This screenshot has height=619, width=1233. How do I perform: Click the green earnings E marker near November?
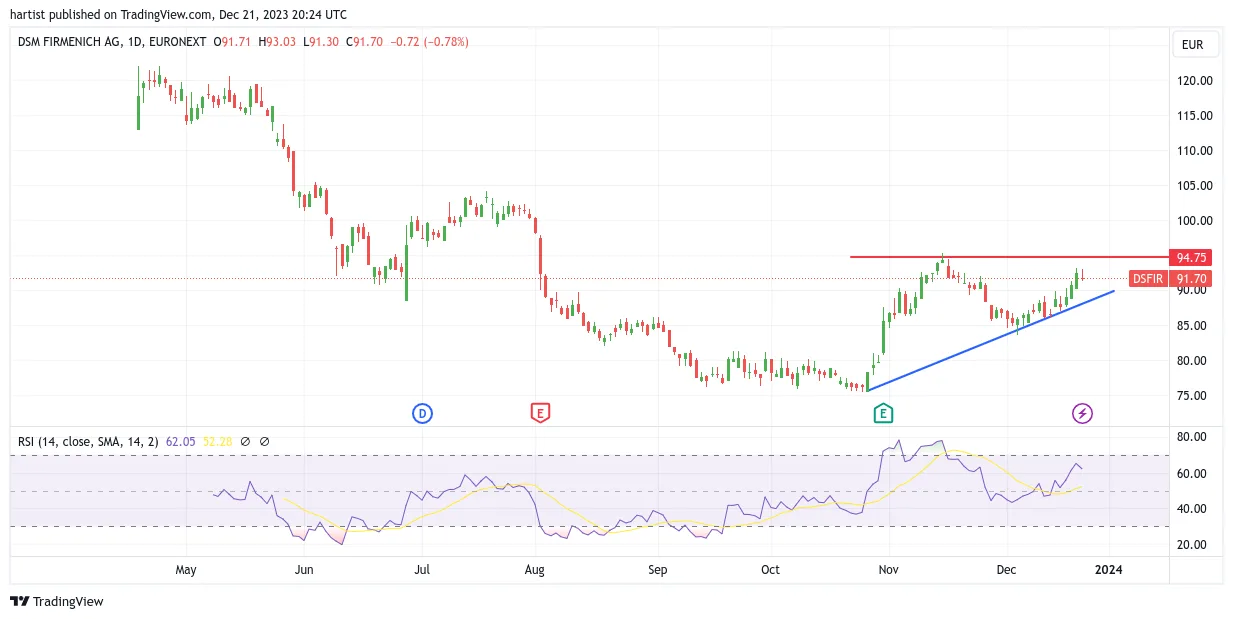[x=882, y=413]
